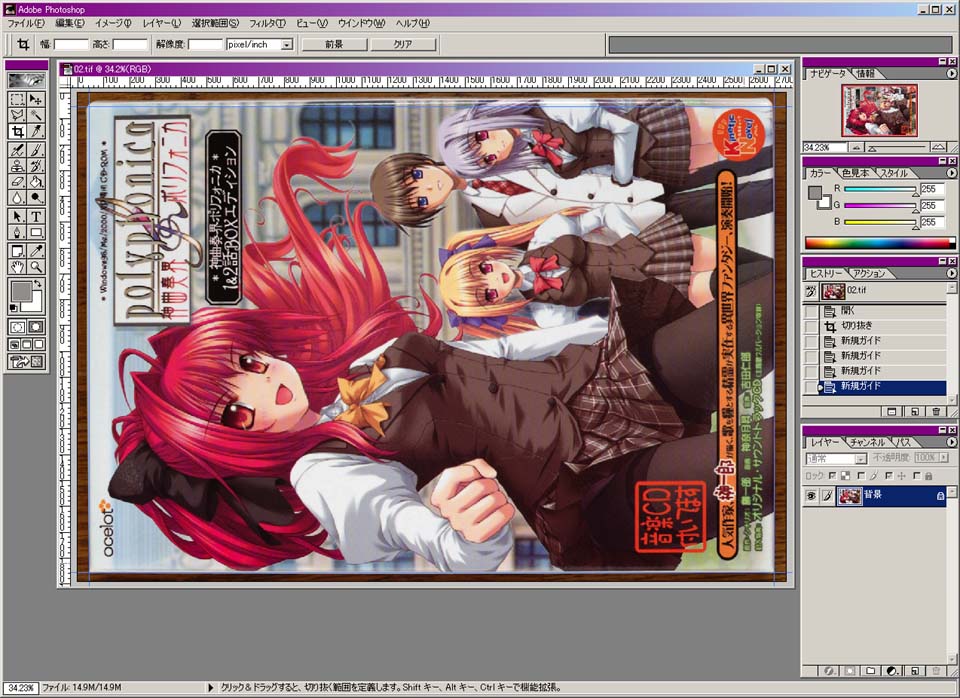Viewport: 960px width, 698px height.
Task: Create new snapshot in History palette
Action: pyautogui.click(x=914, y=411)
